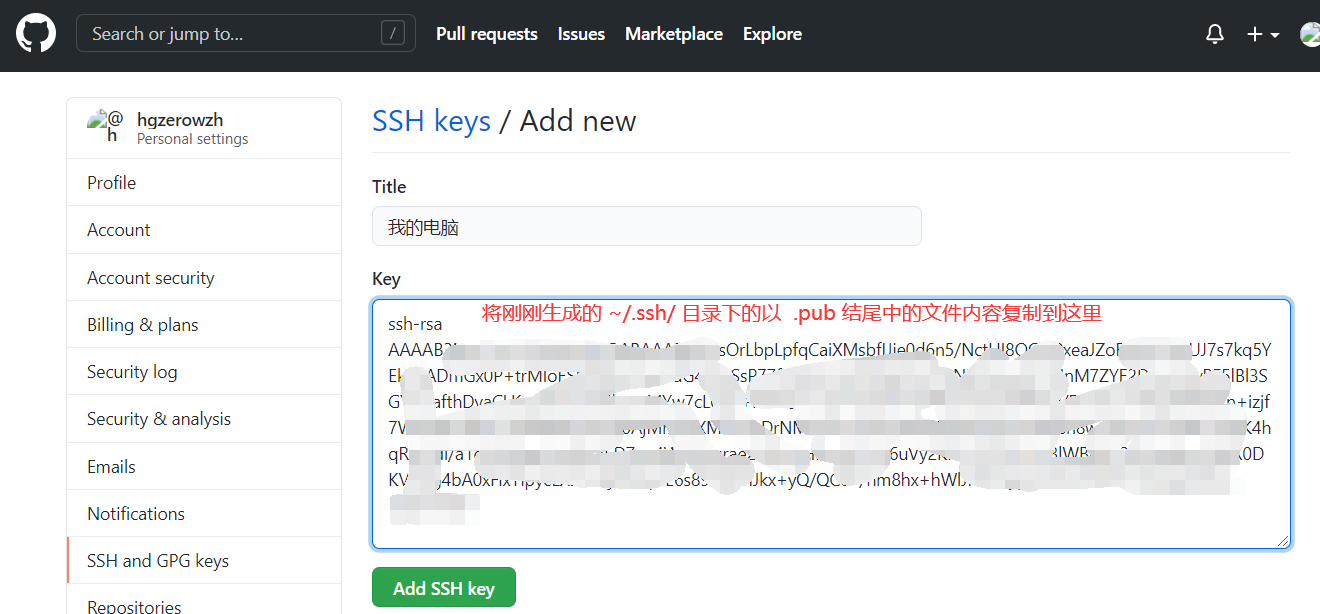Image resolution: width=1320 pixels, height=614 pixels.
Task: Click the 'Key' field label
Action: 386,279
